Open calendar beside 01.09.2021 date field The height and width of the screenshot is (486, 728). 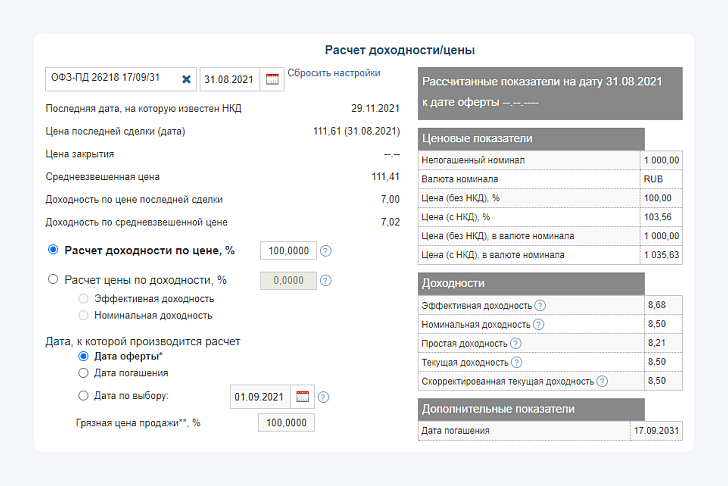(x=303, y=397)
